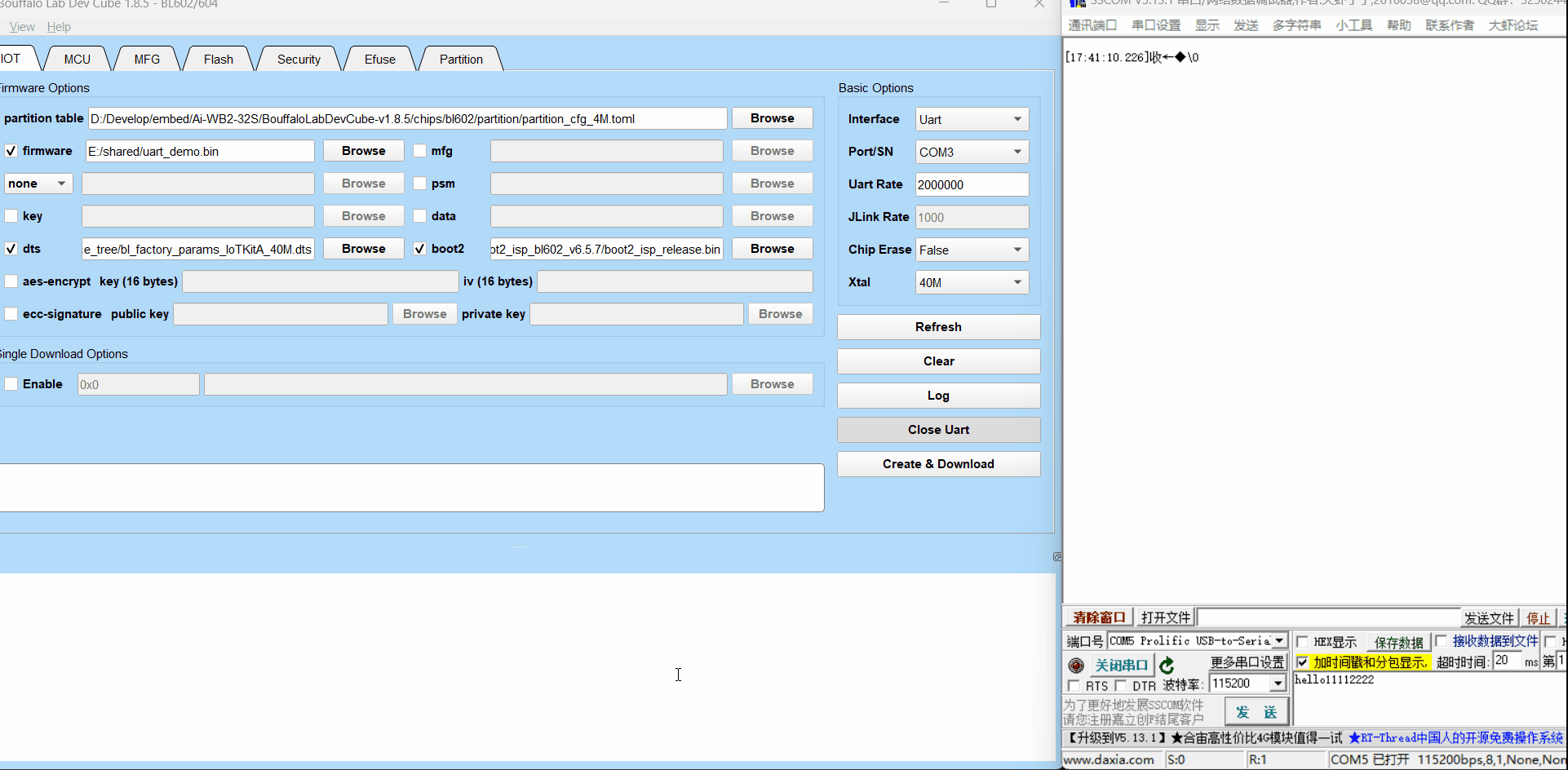Enable the mfg checkbox
Screen dimensions: 1568x770
pyautogui.click(x=419, y=151)
